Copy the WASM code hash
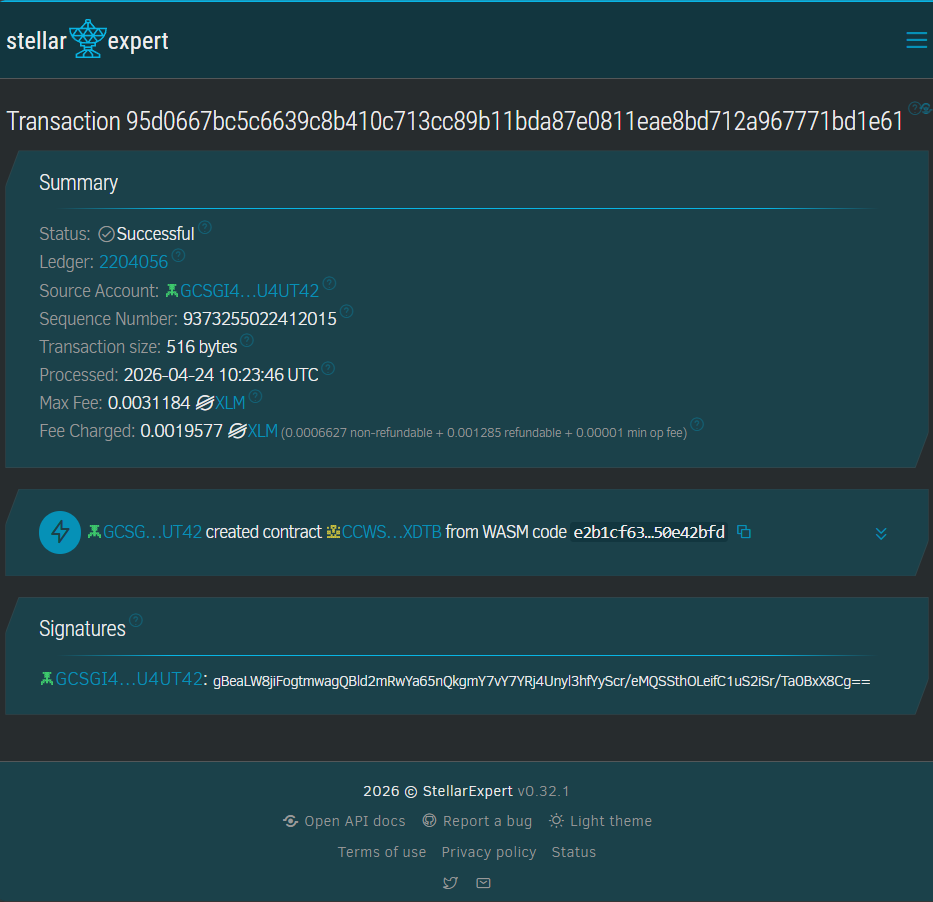 744,531
